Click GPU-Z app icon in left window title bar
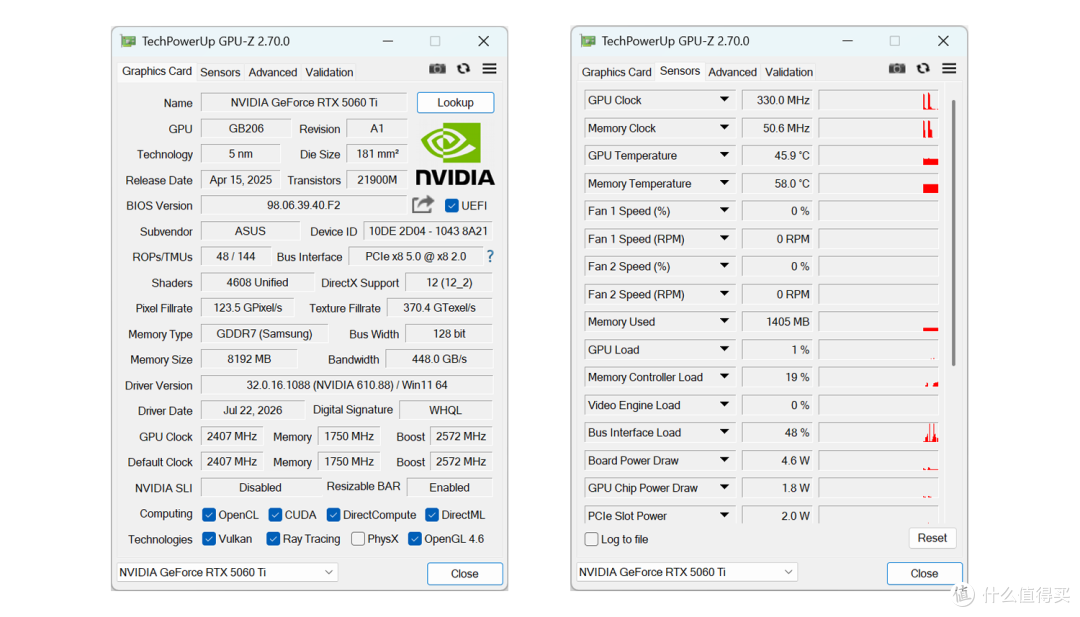Image resolution: width=1080 pixels, height=617 pixels. click(x=128, y=41)
